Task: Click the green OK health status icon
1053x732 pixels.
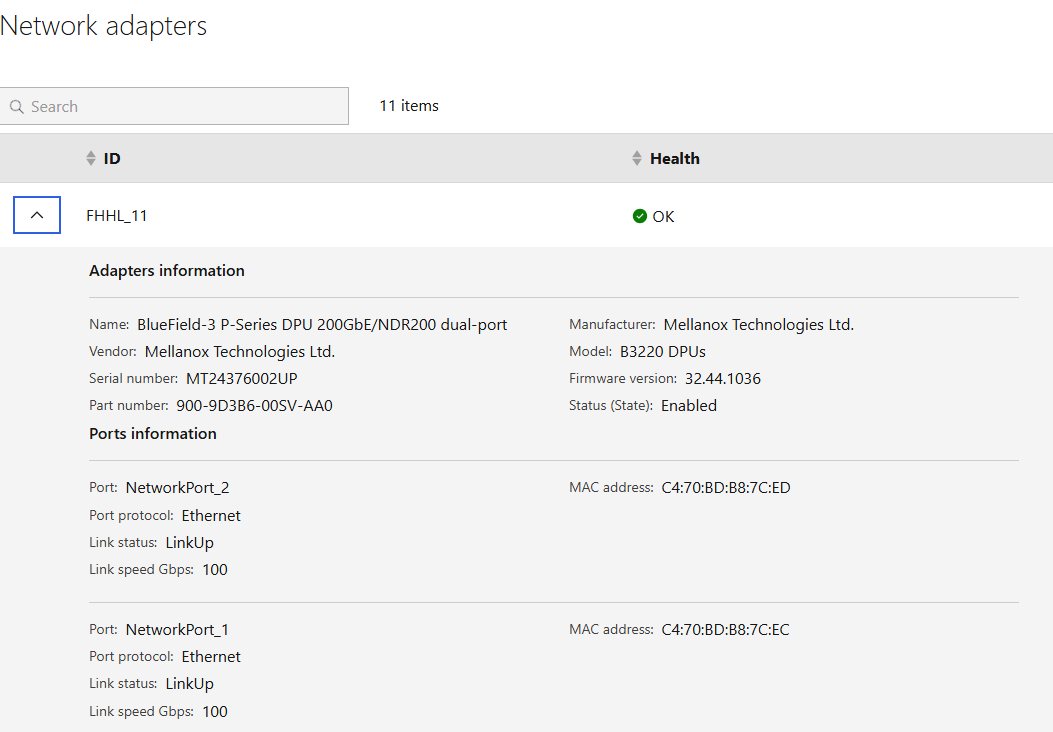Action: [x=640, y=216]
